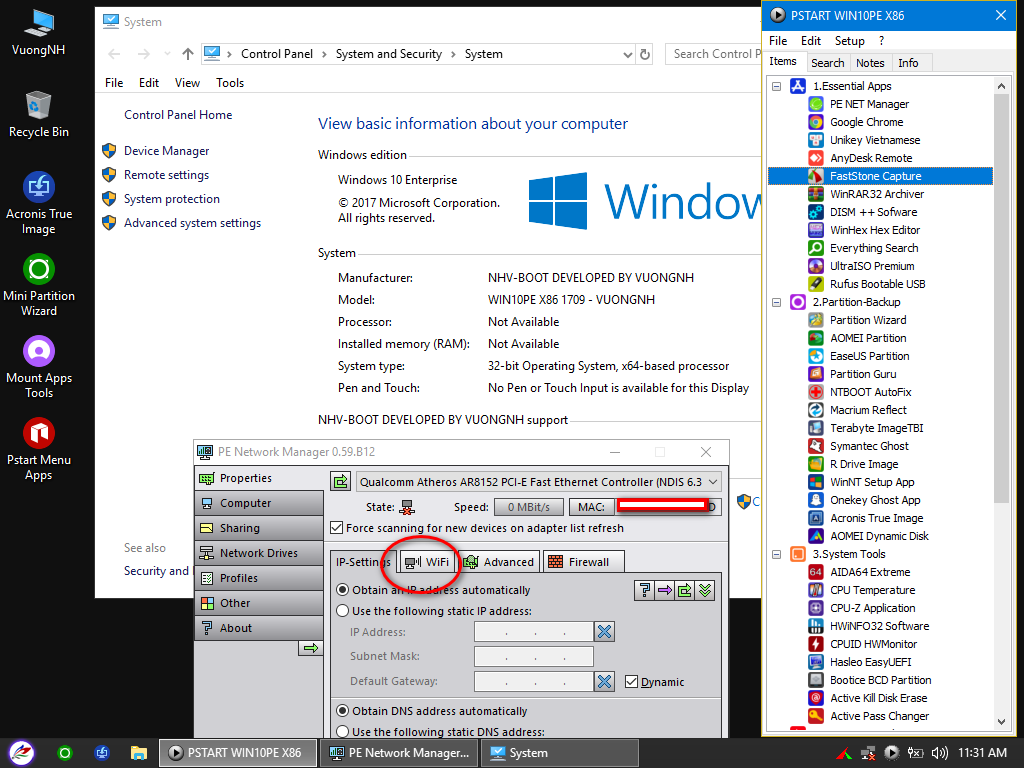Collapse the 2.Partition-Backup group

[x=776, y=302]
